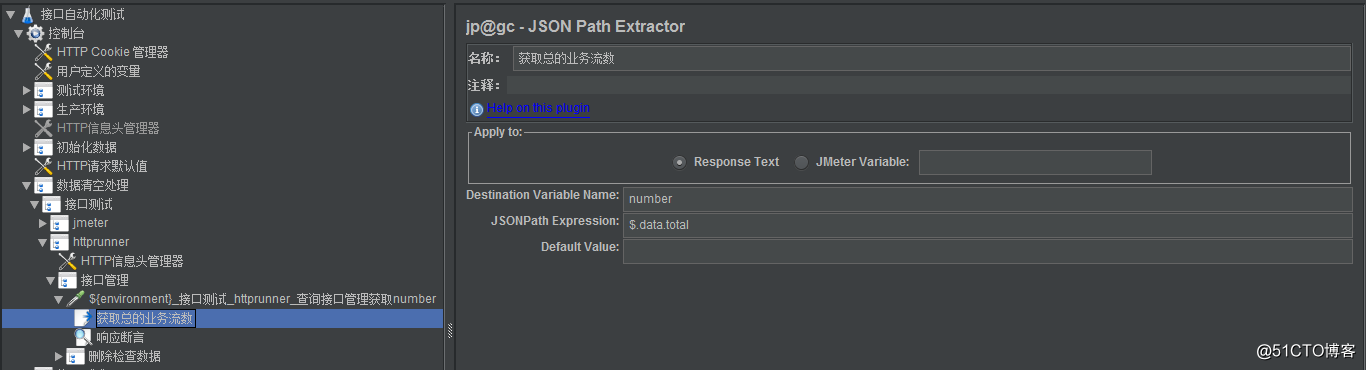Click the 接口自动化测试 test plan flask icon
Screen dimensions: 1366x370
coord(28,14)
